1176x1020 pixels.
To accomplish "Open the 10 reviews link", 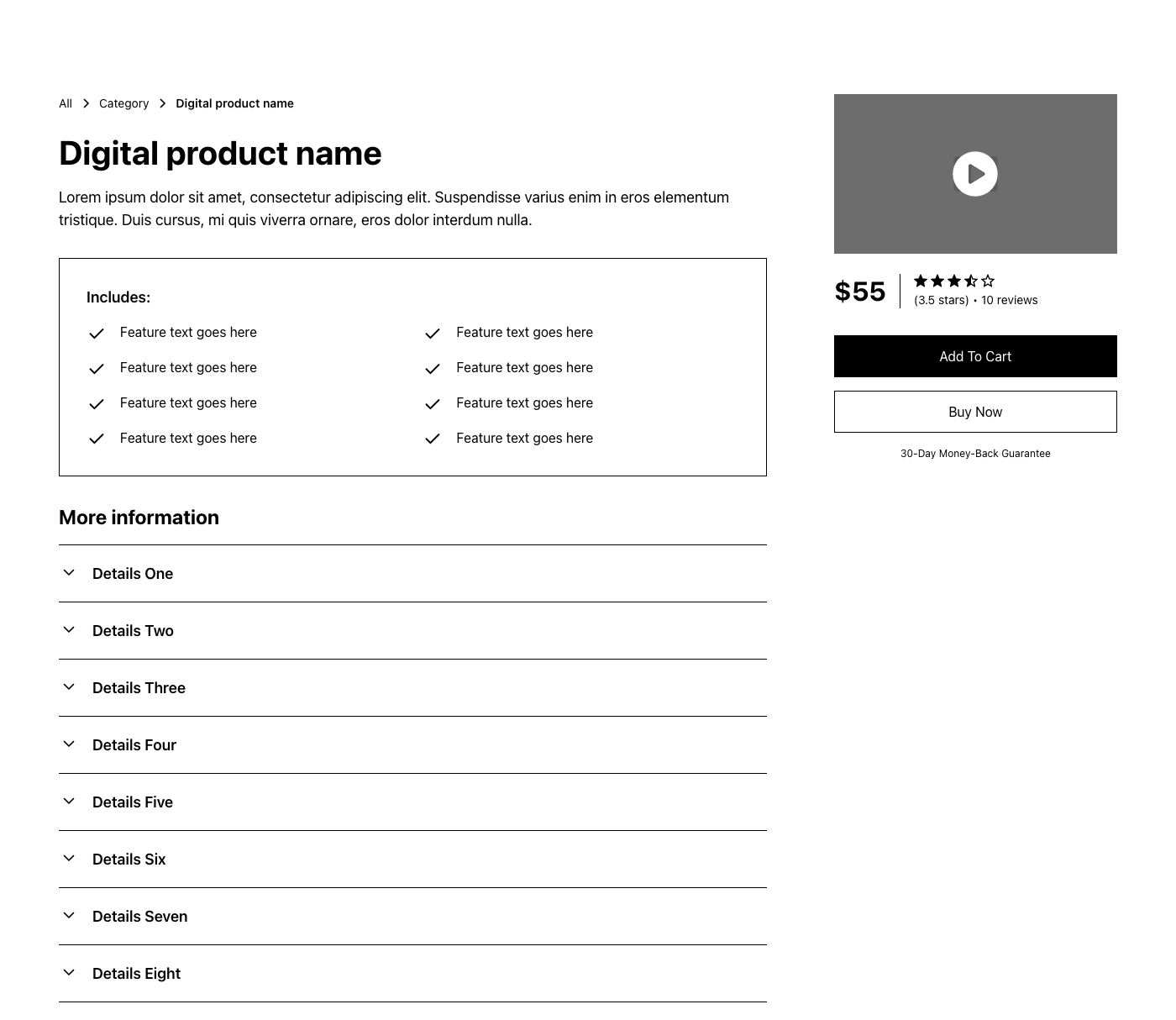I will coord(1009,300).
